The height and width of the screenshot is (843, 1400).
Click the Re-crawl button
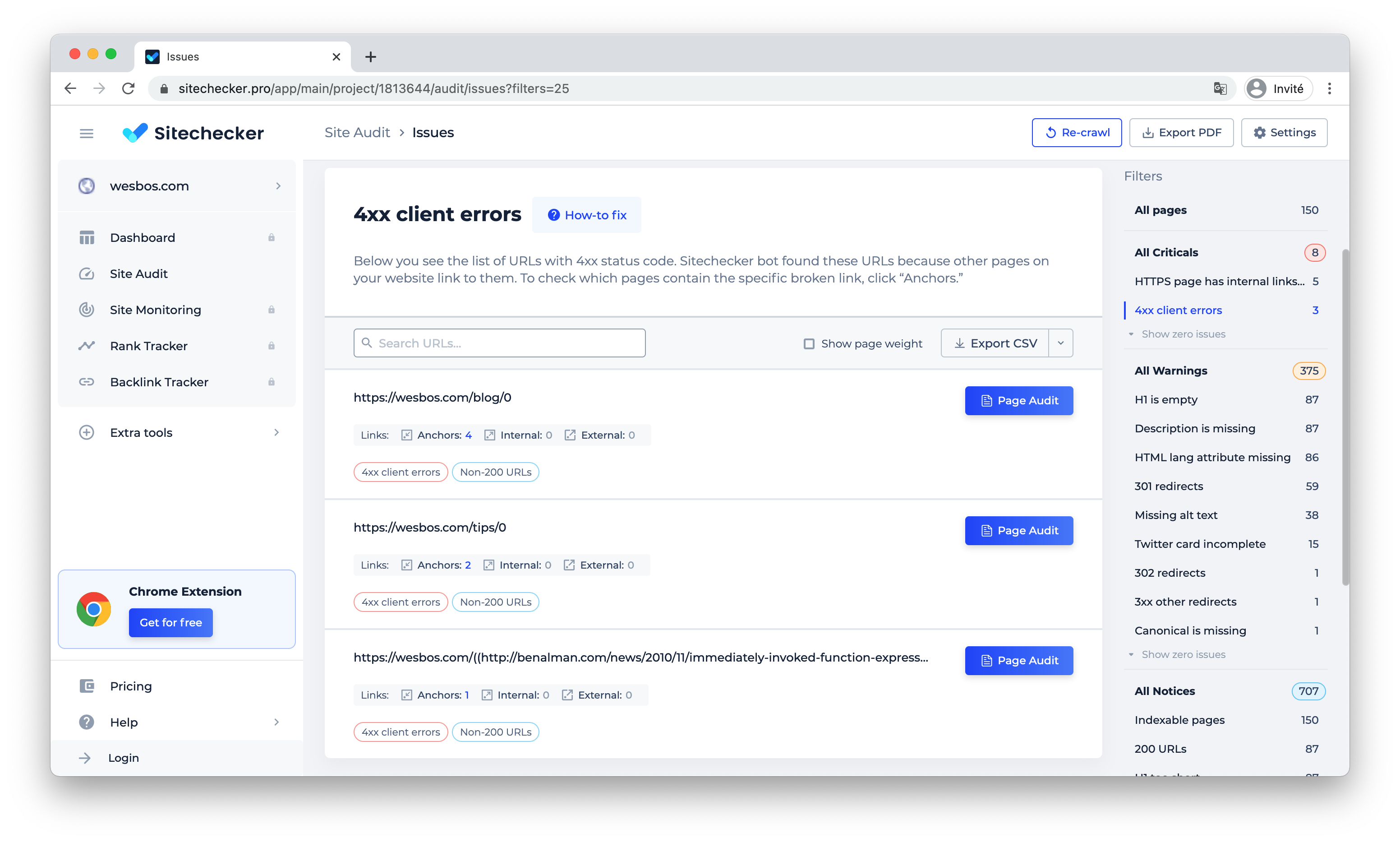1077,132
